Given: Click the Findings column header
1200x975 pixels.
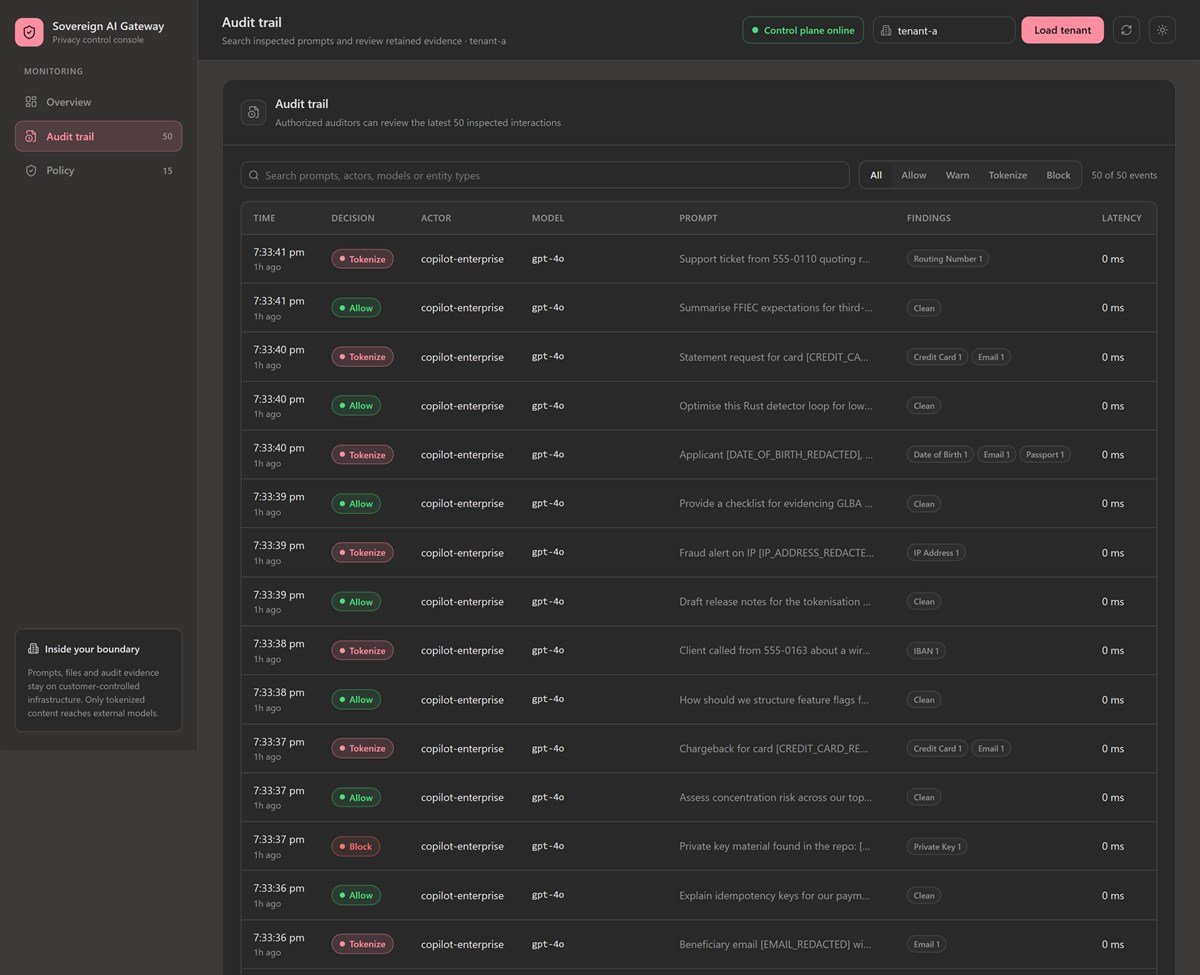Looking at the screenshot, I should [x=929, y=218].
